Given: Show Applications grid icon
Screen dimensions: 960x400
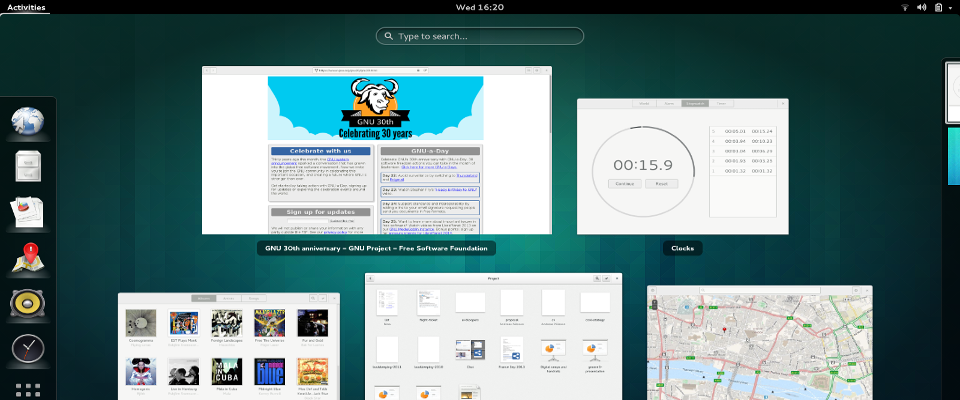Looking at the screenshot, I should pos(28,391).
